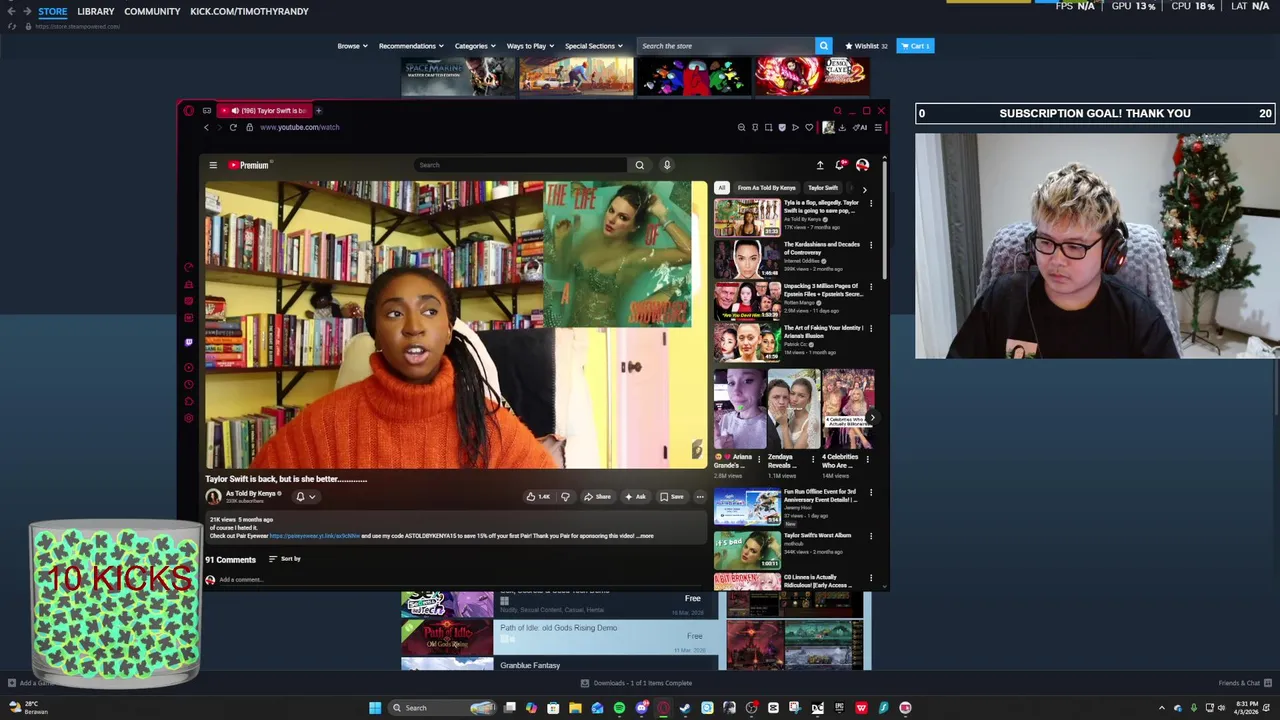
Task: Click the YouTube Premium logo
Action: coord(249,165)
